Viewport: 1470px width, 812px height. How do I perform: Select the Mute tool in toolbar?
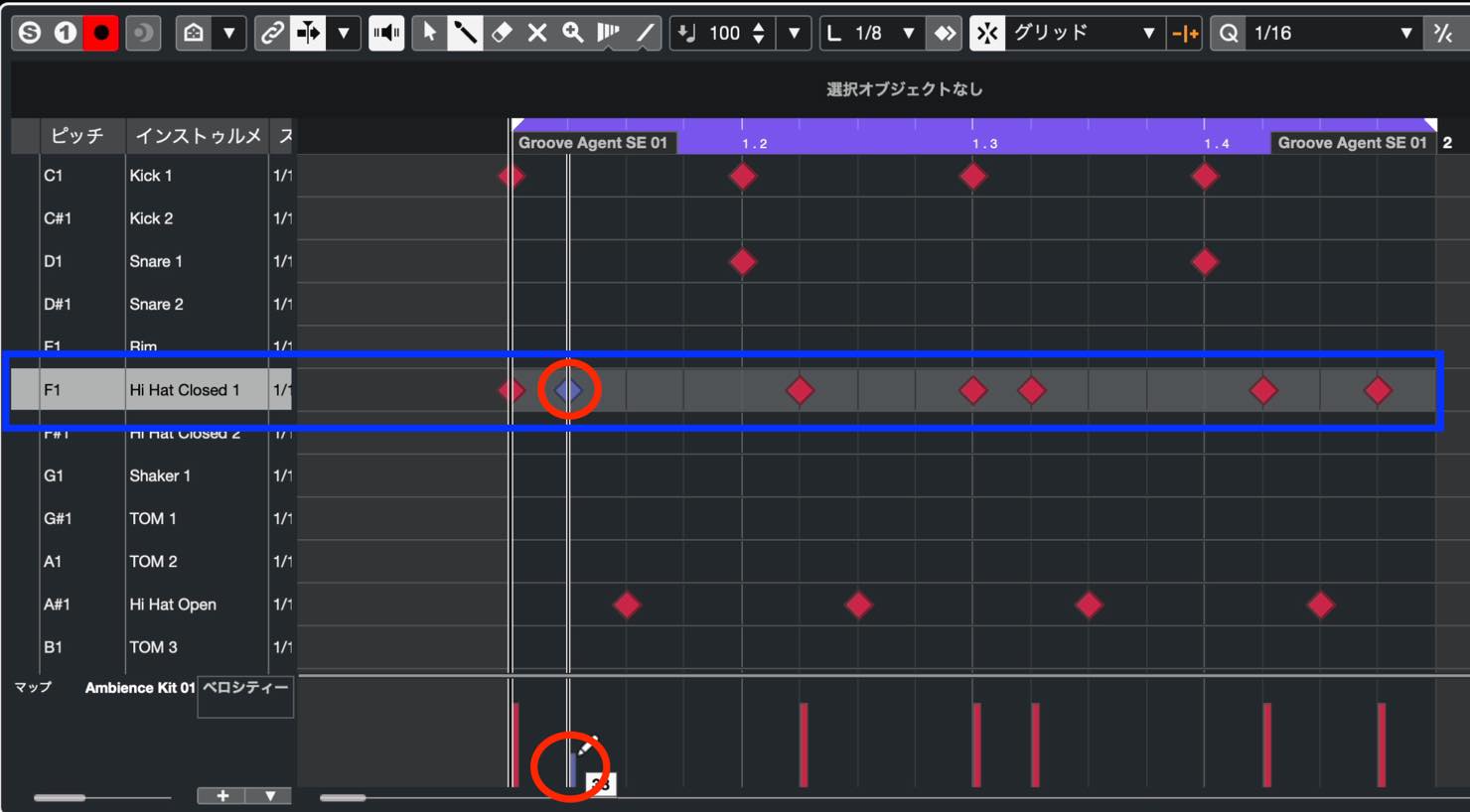click(537, 33)
